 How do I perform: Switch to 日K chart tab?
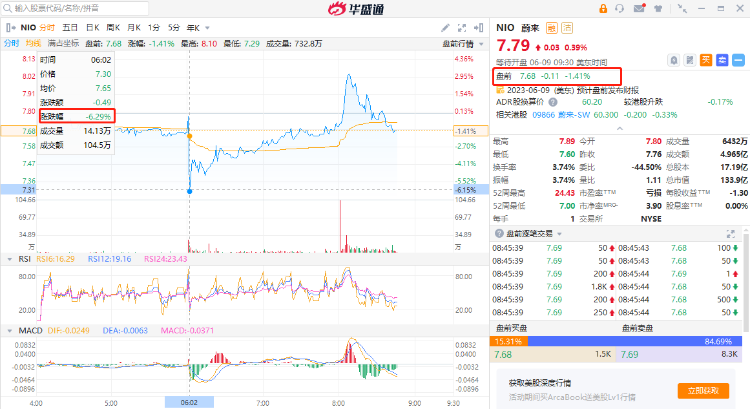coord(92,28)
